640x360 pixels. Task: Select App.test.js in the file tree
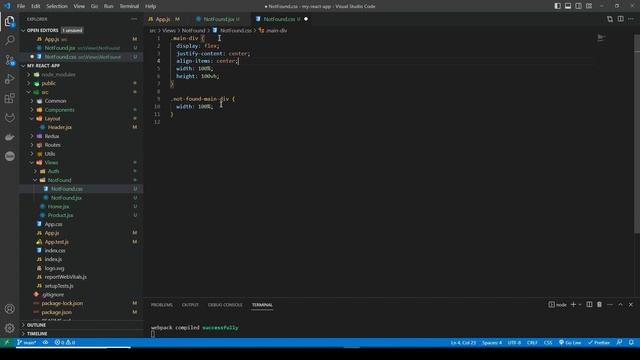click(x=56, y=242)
